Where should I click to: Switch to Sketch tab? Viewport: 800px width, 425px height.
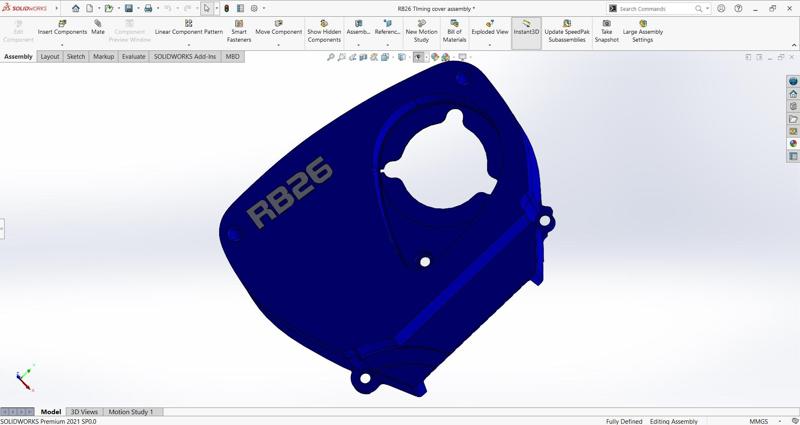76,57
